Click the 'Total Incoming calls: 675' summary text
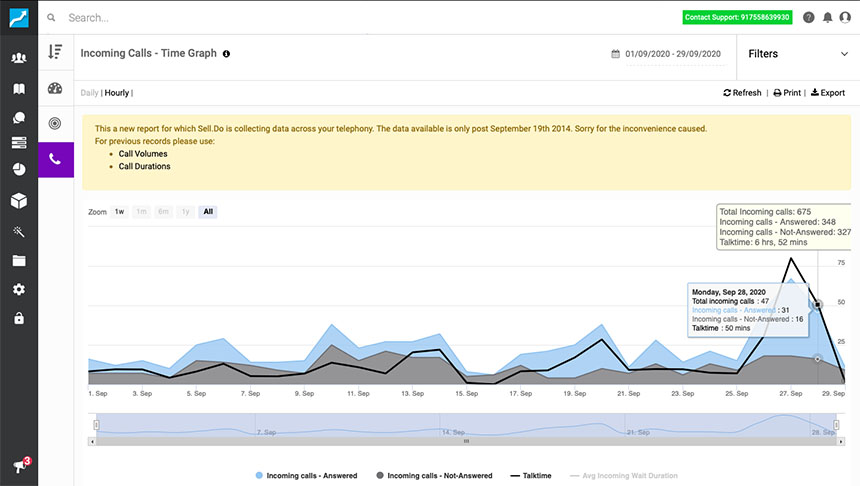 coord(765,212)
